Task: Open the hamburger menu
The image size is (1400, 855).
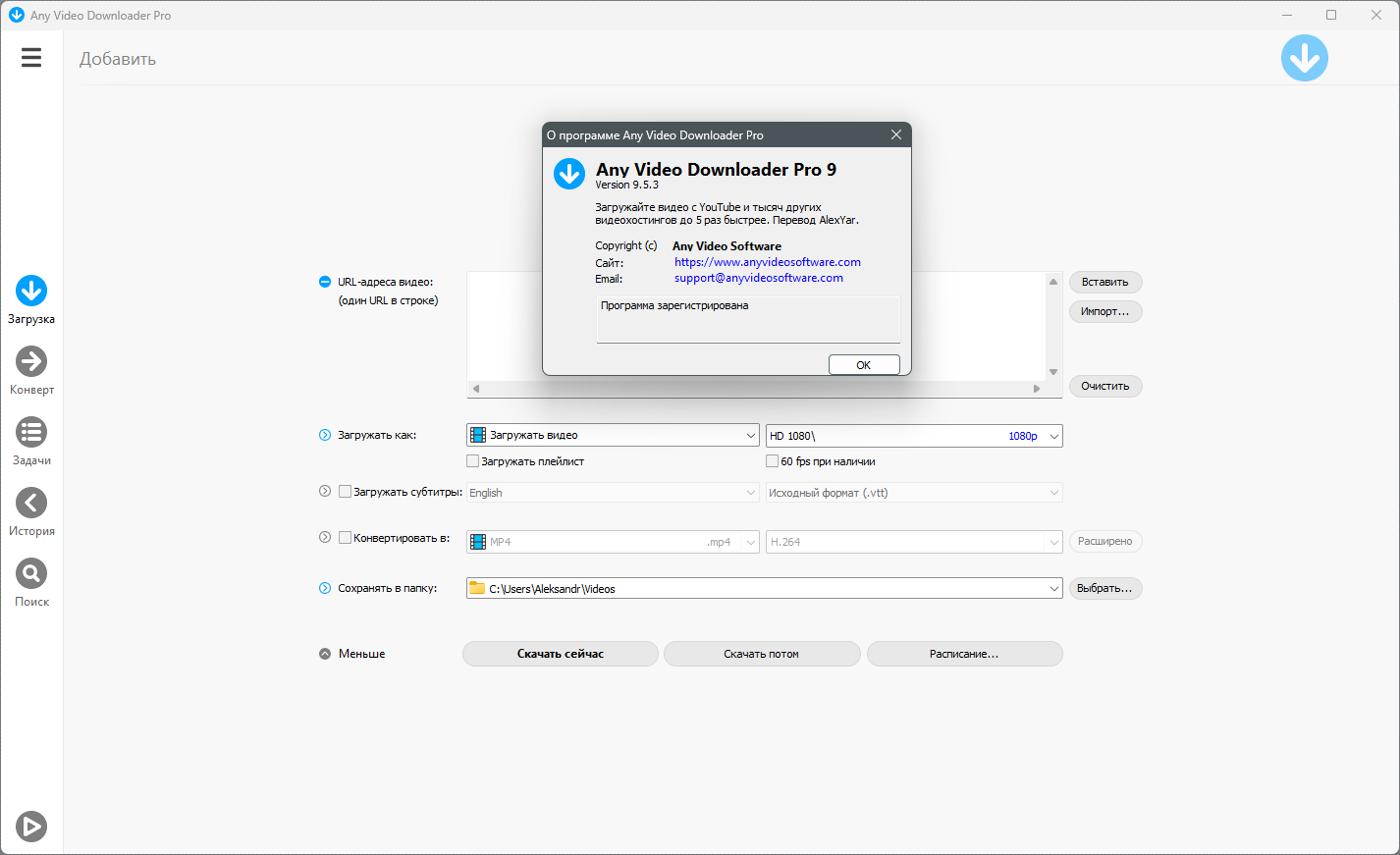Action: (31, 58)
